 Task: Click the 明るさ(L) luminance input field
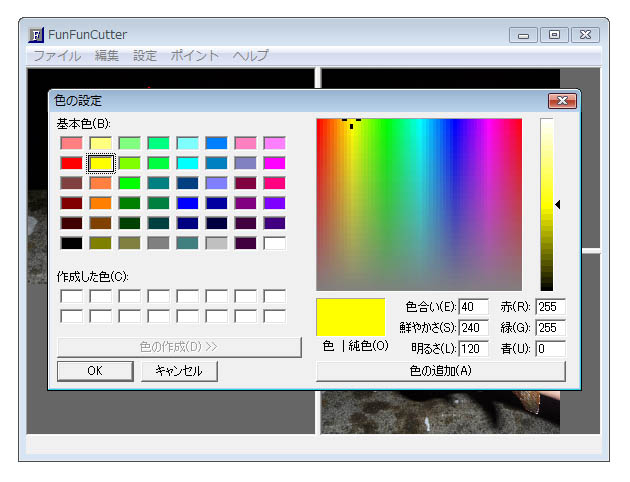coord(473,348)
